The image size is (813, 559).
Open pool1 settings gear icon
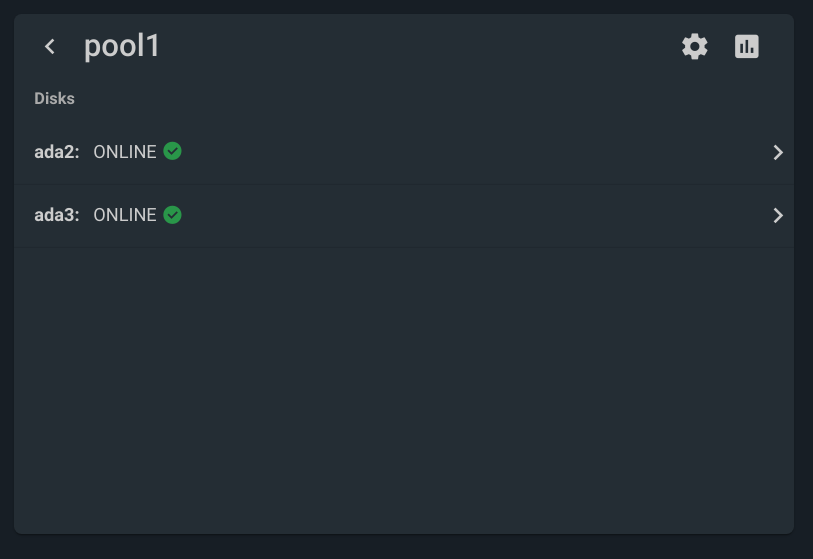coord(694,47)
